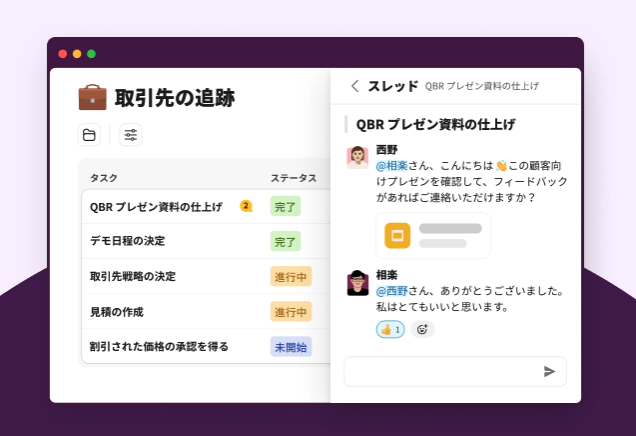Click the folder icon below the title
The width and height of the screenshot is (636, 436).
pyautogui.click(x=89, y=135)
